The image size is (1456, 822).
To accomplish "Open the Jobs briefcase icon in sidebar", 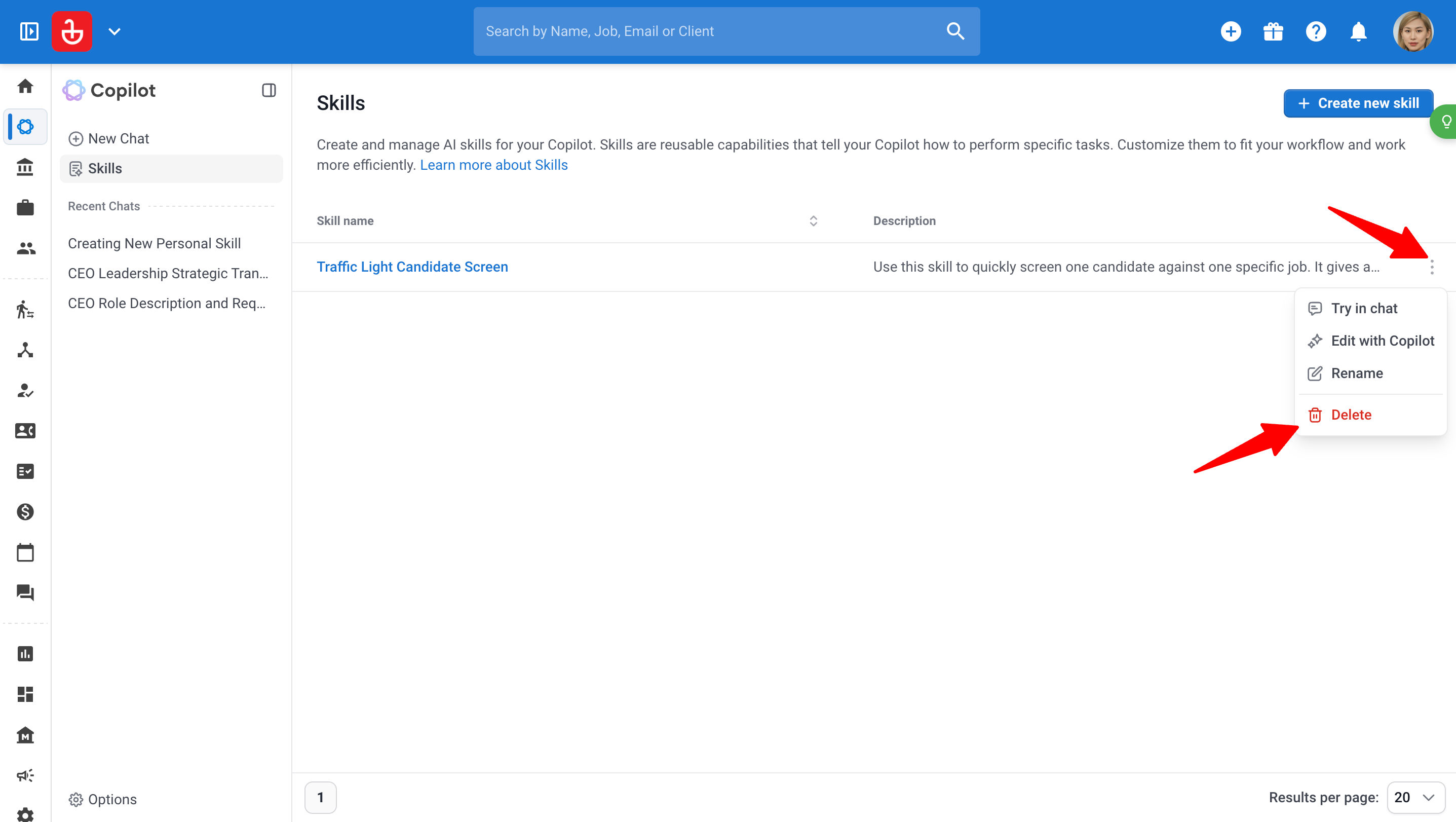I will (25, 207).
